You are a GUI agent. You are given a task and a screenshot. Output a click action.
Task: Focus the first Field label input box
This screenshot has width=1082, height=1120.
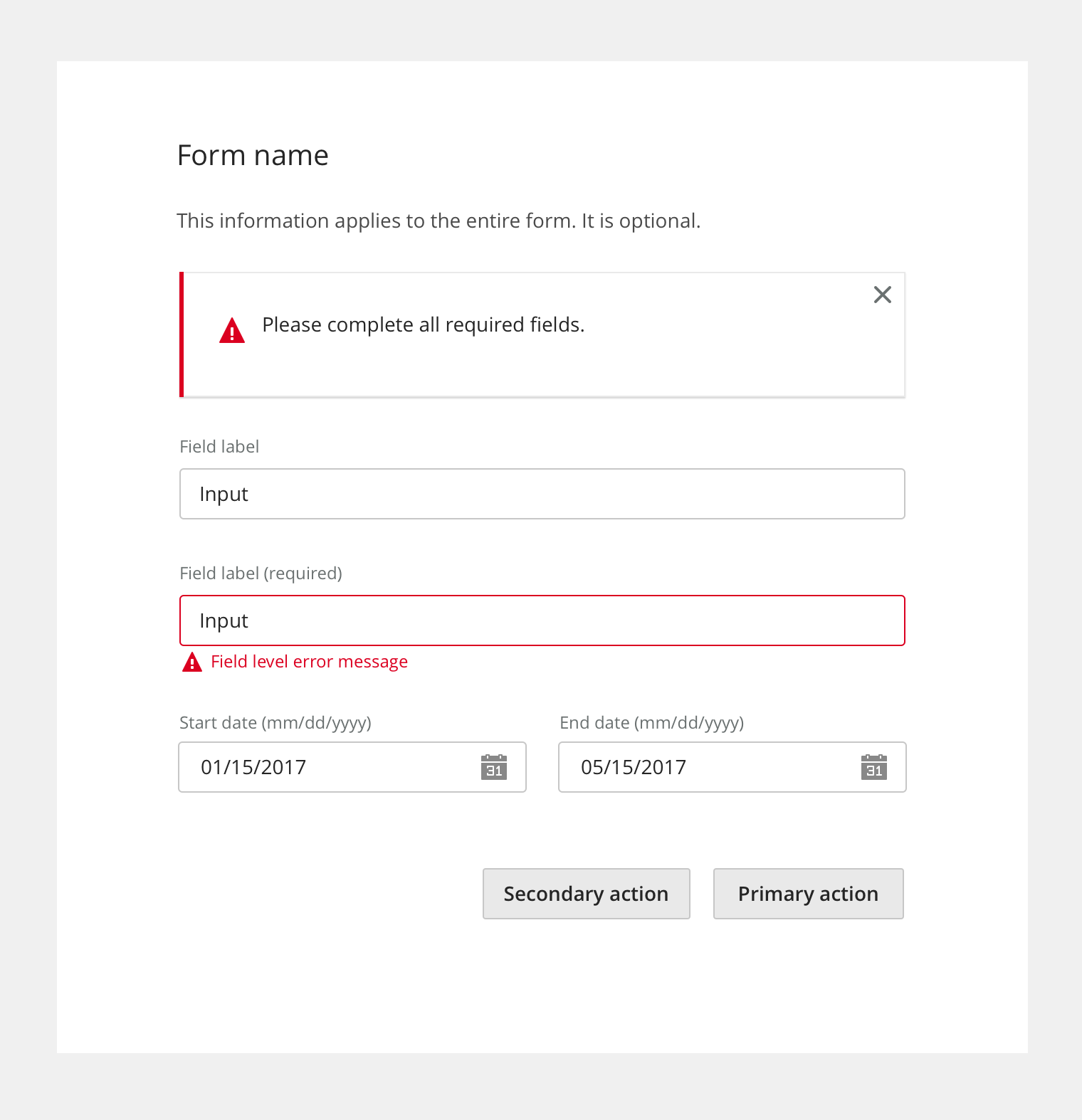click(541, 494)
